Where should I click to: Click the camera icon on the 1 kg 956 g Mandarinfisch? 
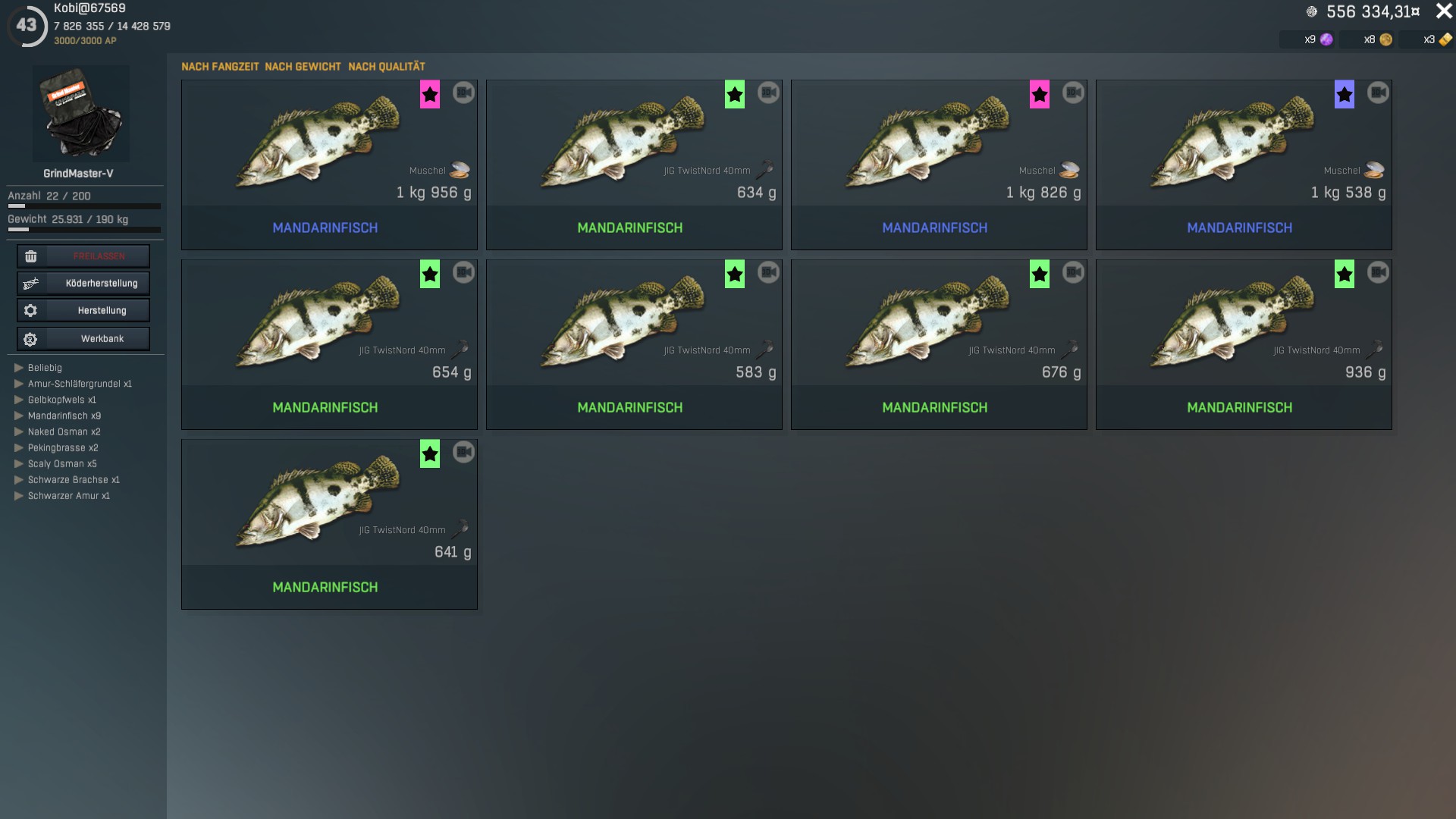463,93
